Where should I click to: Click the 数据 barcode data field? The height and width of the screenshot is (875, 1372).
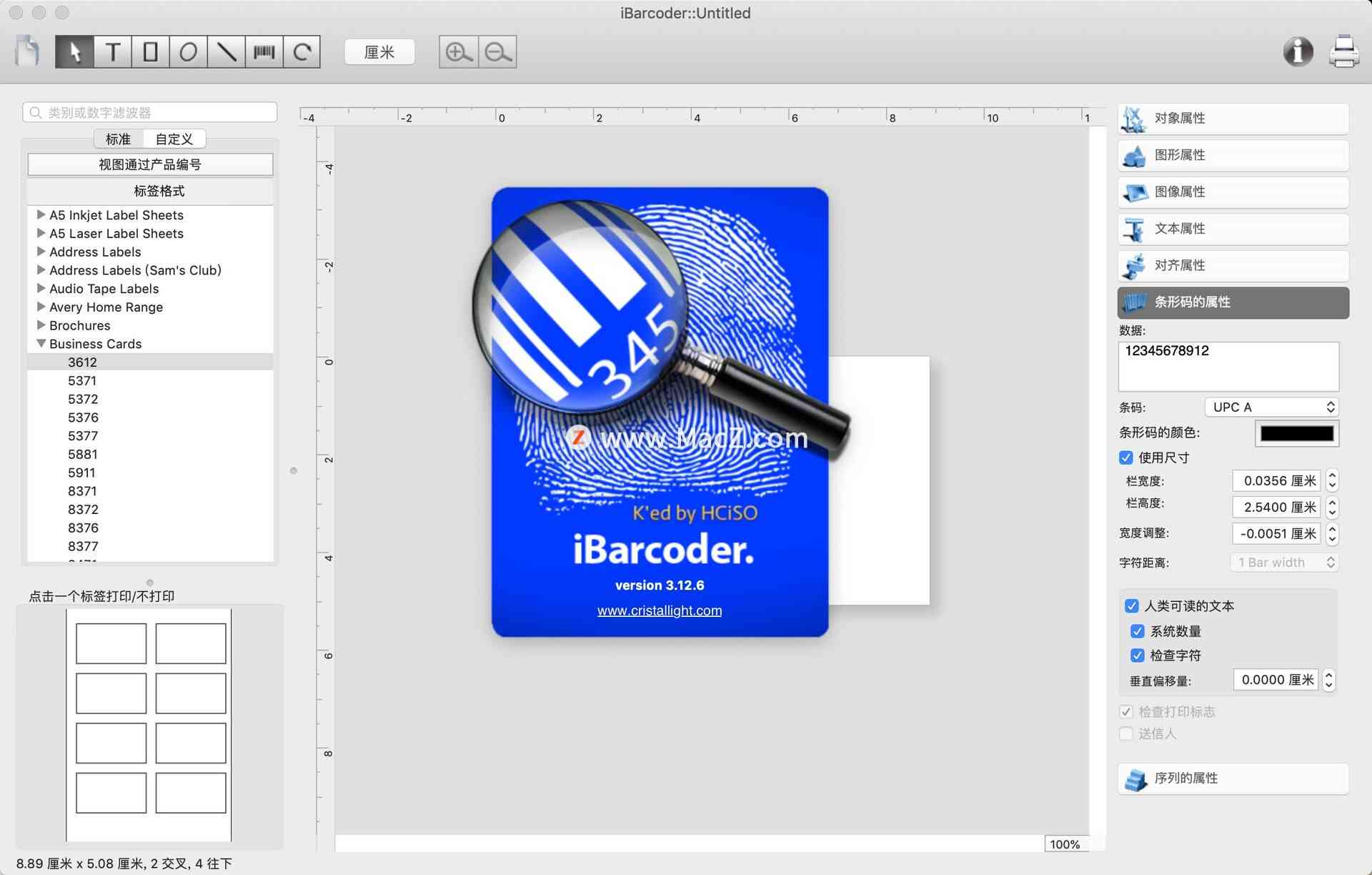pyautogui.click(x=1228, y=366)
